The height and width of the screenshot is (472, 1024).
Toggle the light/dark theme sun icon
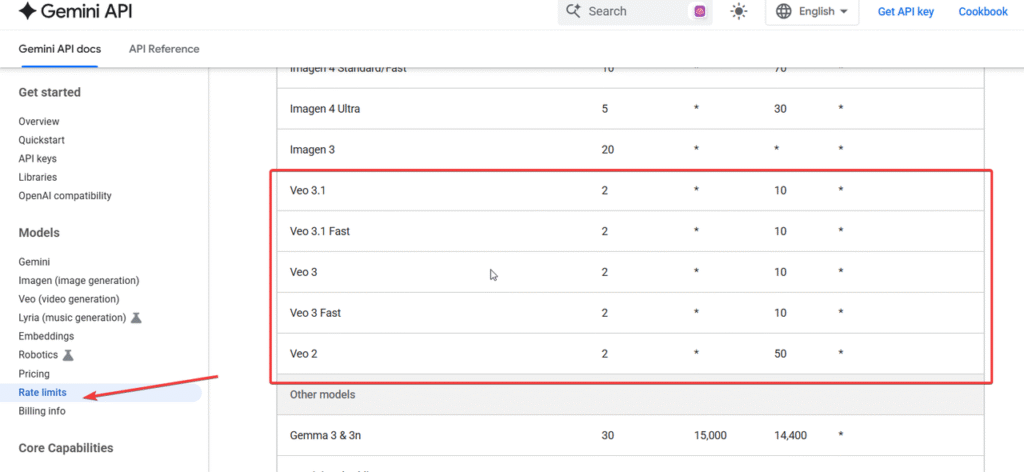[739, 12]
